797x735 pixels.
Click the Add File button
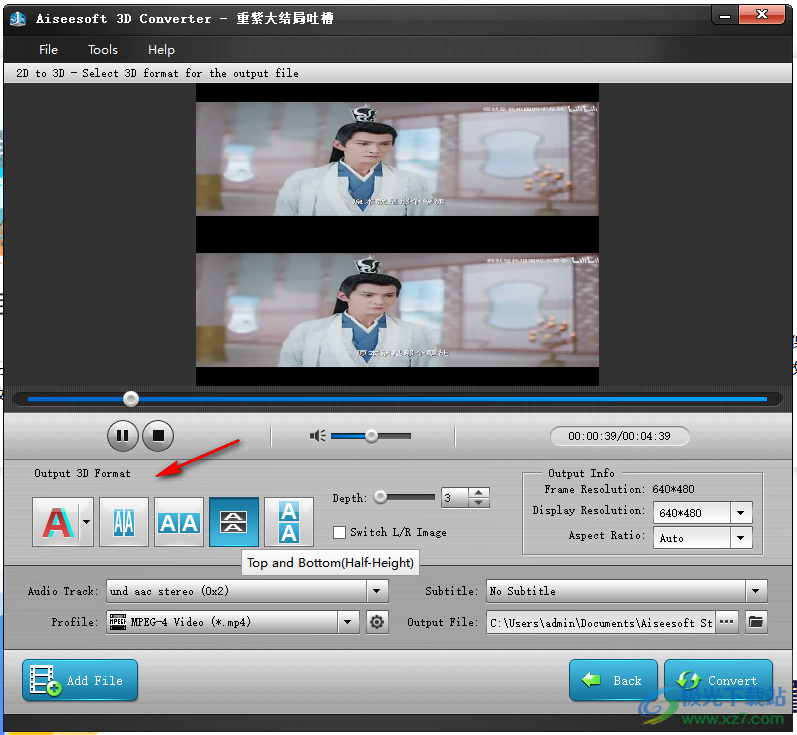[80, 680]
